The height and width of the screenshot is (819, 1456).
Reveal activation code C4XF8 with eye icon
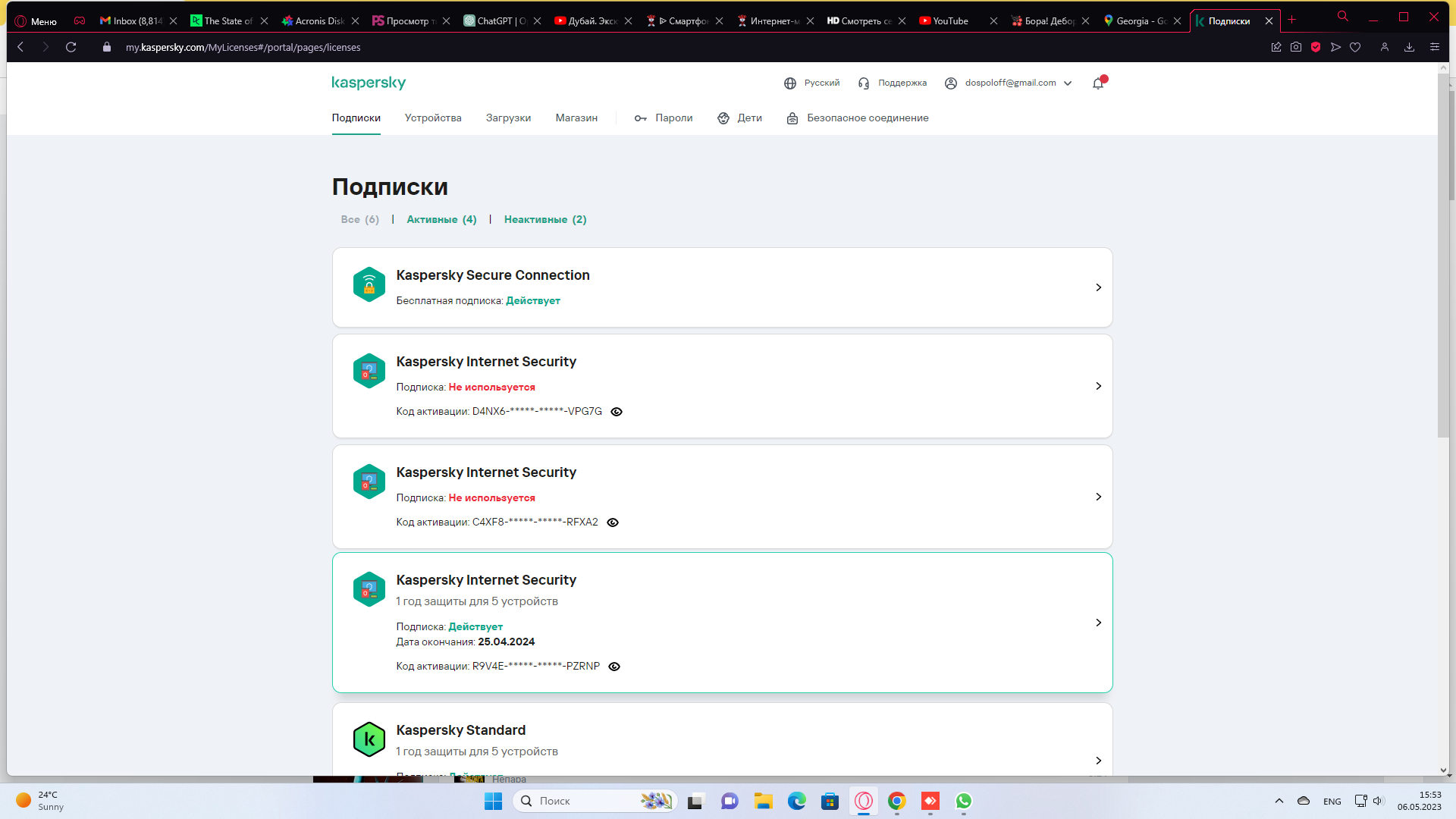[613, 522]
